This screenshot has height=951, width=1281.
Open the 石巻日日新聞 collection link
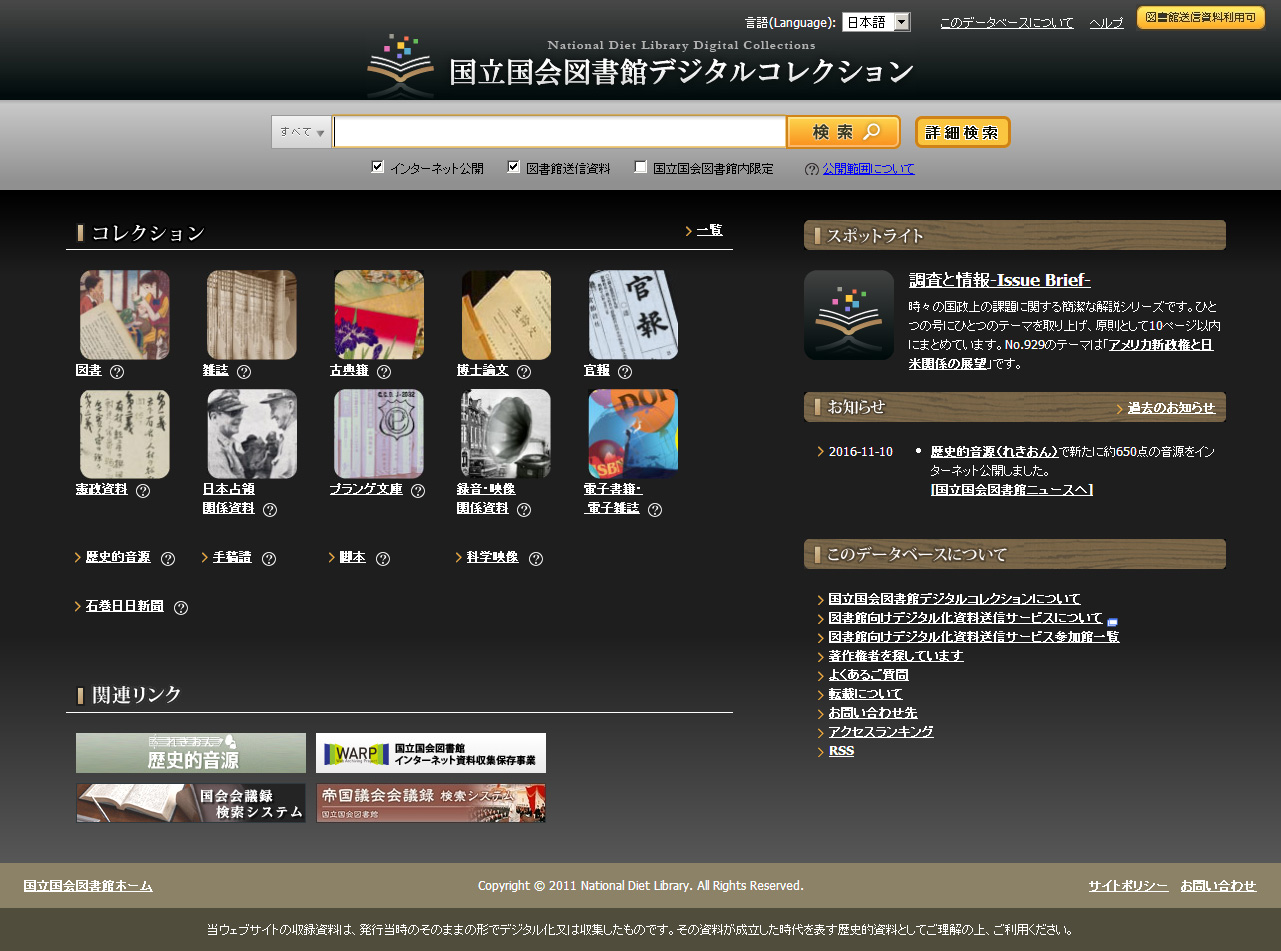pyautogui.click(x=124, y=606)
